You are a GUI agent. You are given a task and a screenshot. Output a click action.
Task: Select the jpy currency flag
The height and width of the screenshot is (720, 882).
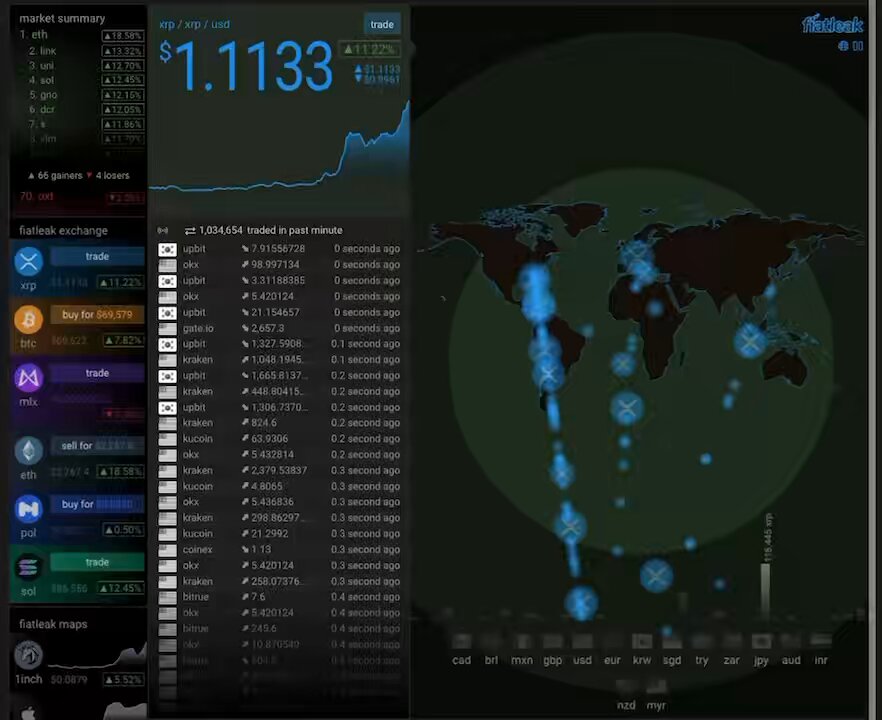point(761,641)
